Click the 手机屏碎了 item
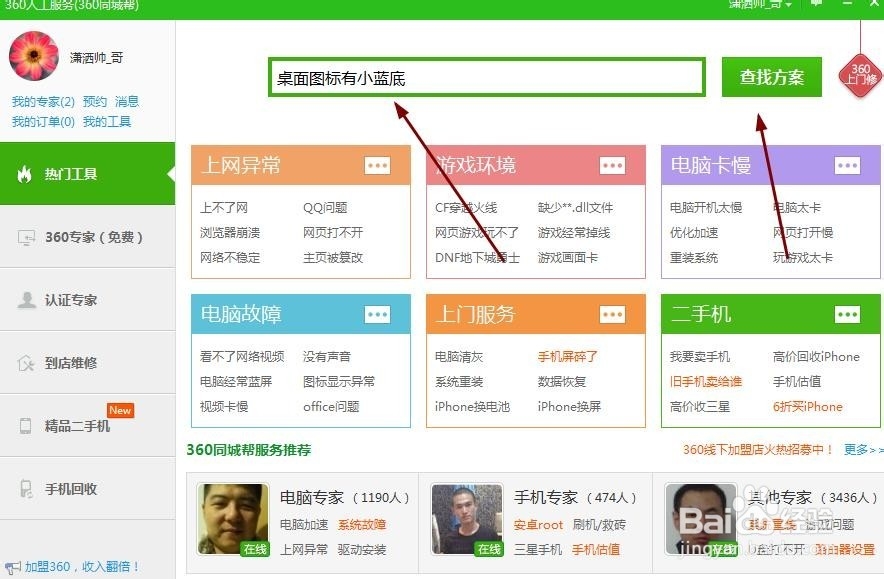The width and height of the screenshot is (884, 579). (568, 357)
